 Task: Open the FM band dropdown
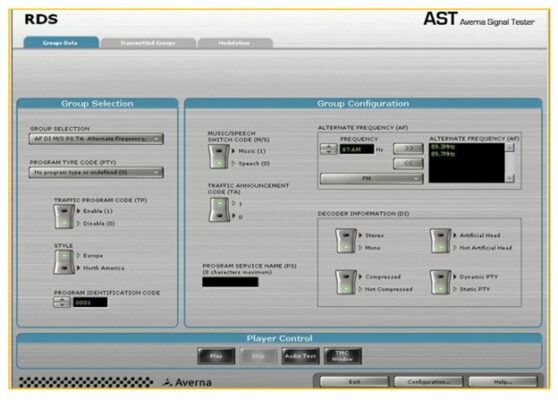click(x=372, y=179)
